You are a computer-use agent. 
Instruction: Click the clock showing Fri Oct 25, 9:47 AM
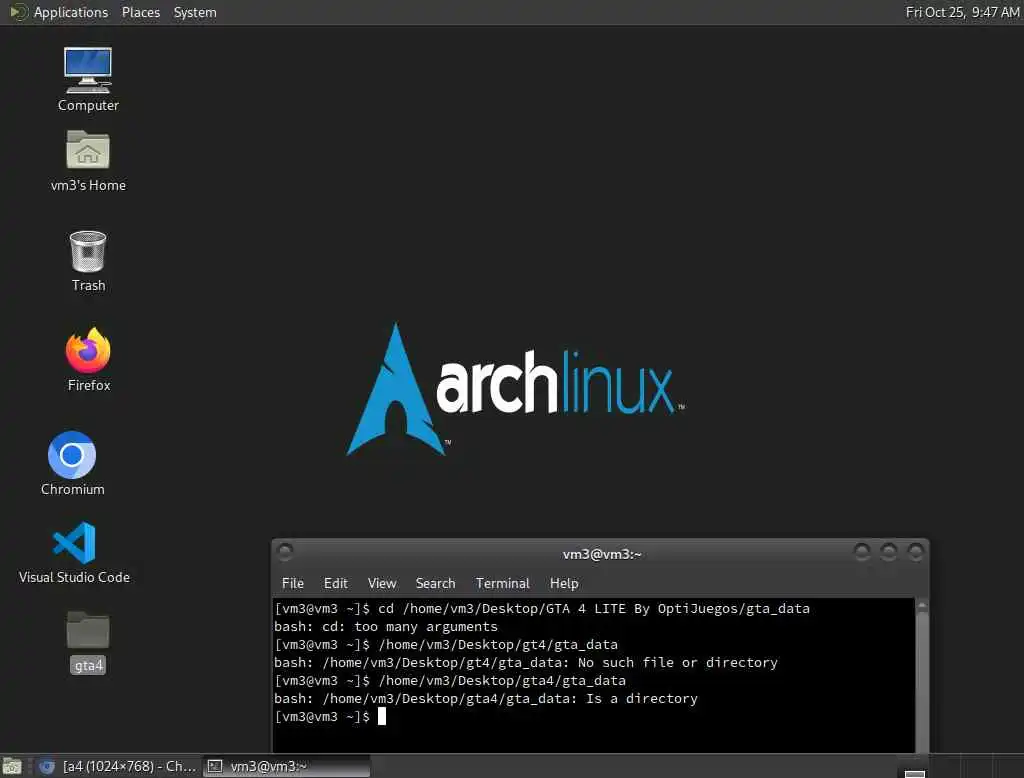pos(962,12)
